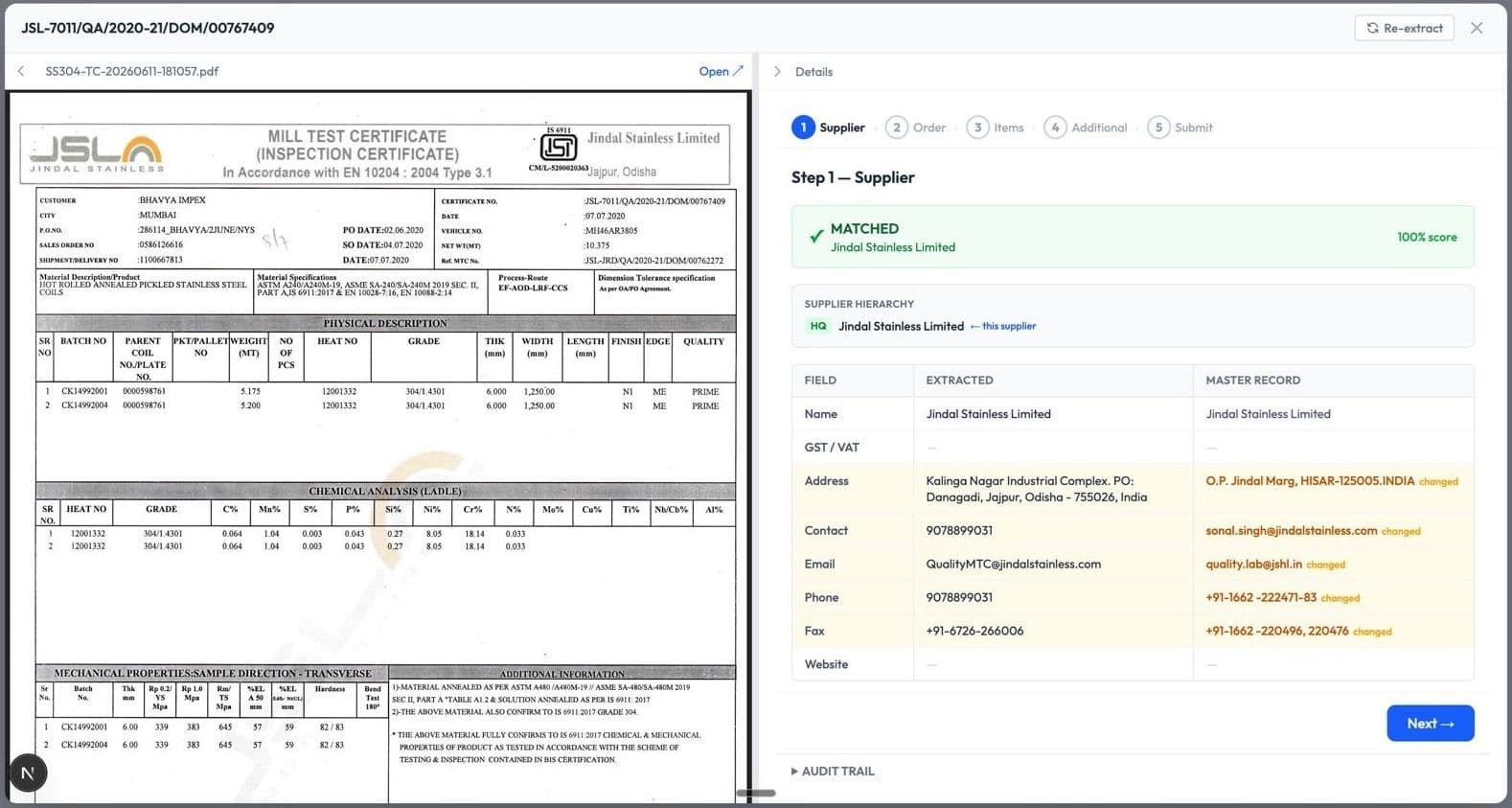This screenshot has width=1512, height=808.
Task: Click master phone +91-1662 -222471-83
Action: pos(1261,597)
